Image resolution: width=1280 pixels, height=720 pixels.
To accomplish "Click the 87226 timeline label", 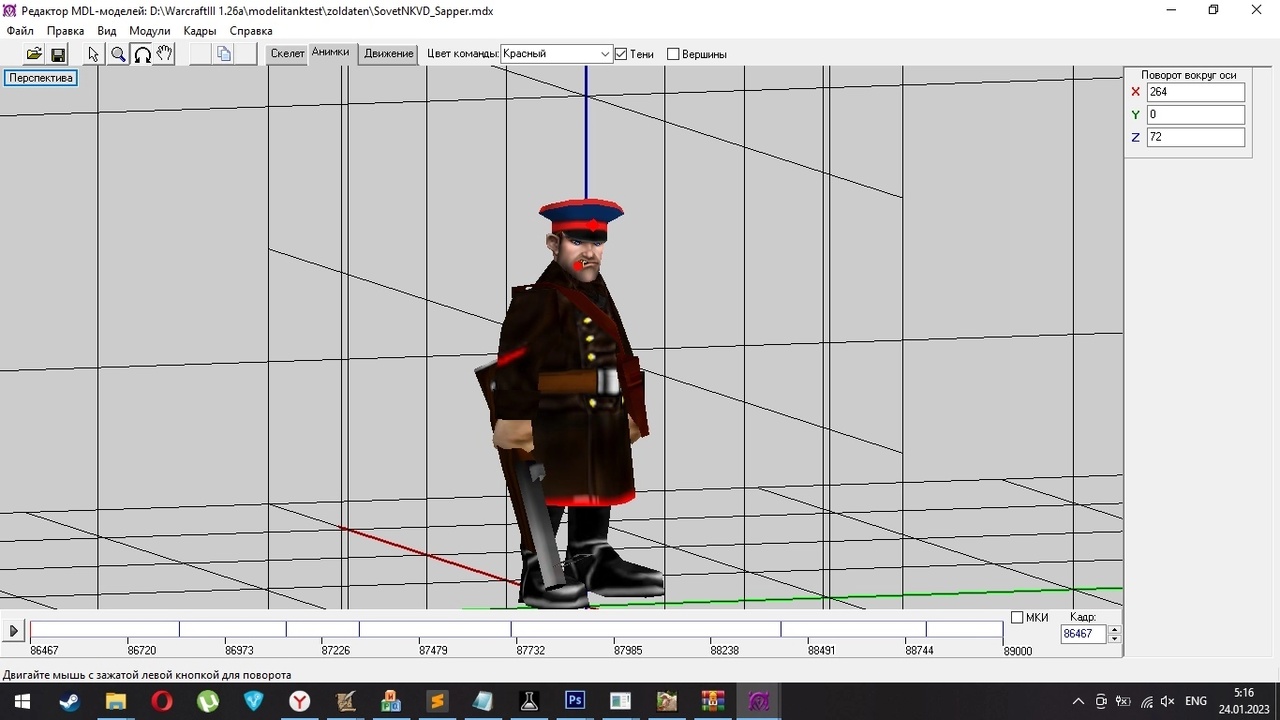I will 336,651.
